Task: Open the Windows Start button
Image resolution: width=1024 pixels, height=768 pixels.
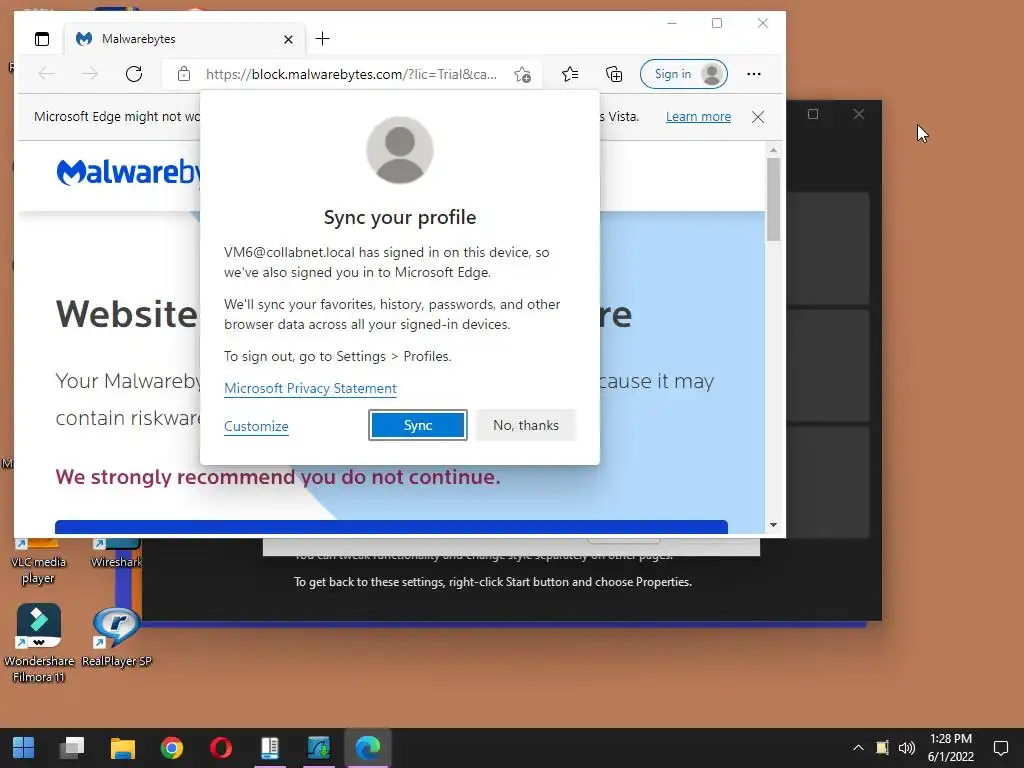Action: (24, 748)
